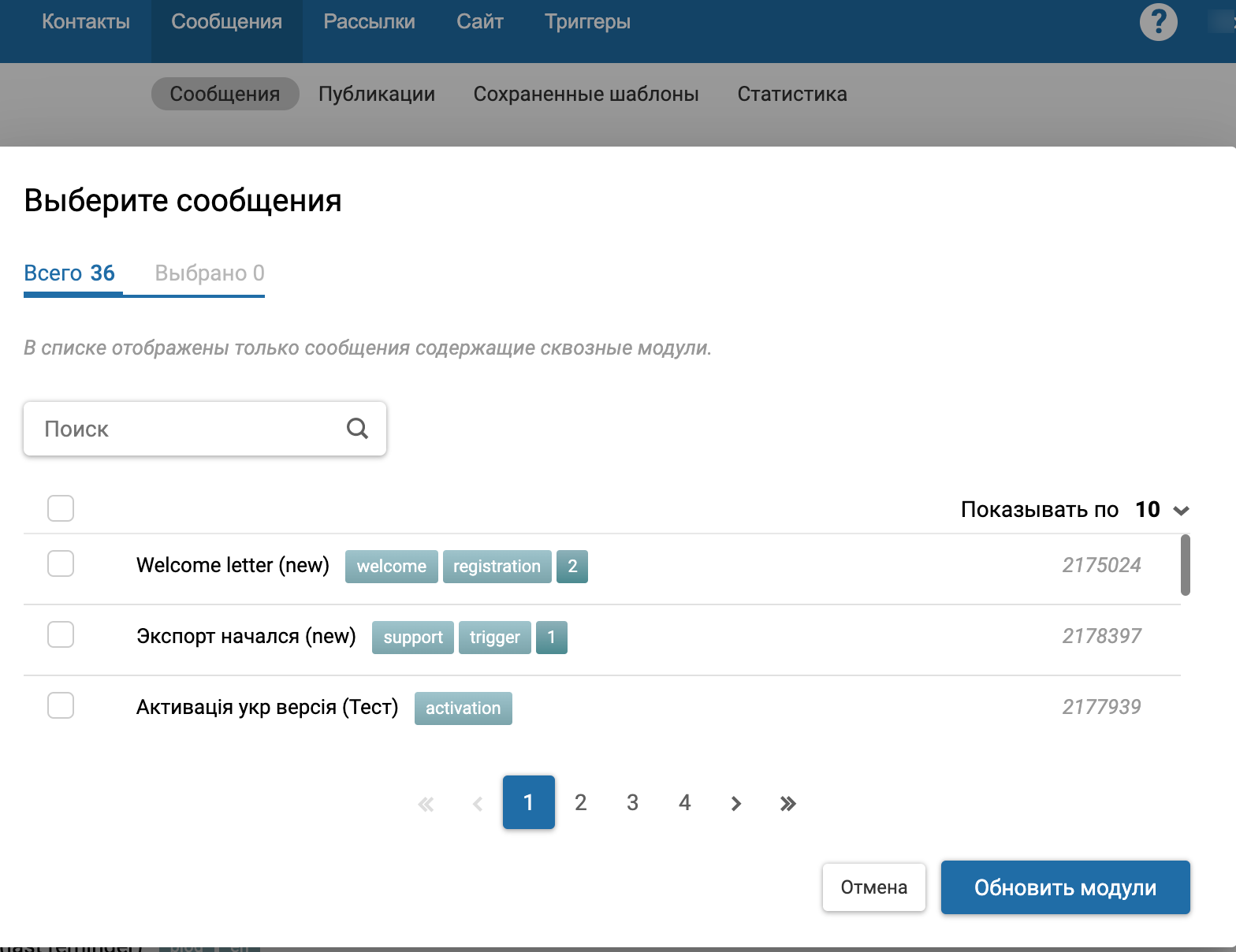Go to the next page arrow
1236x952 pixels.
click(x=736, y=803)
